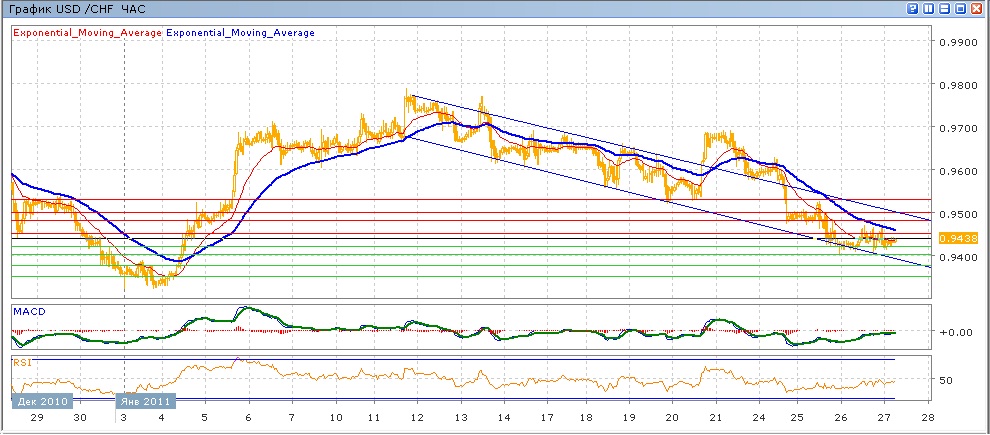Tile chart horizontally using two-row icon

(945, 8)
